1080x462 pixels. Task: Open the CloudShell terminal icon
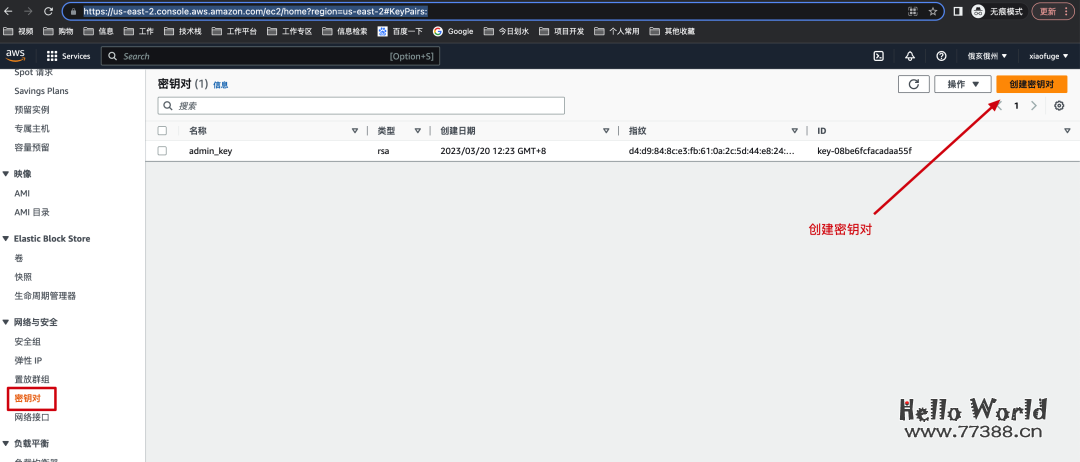879,56
